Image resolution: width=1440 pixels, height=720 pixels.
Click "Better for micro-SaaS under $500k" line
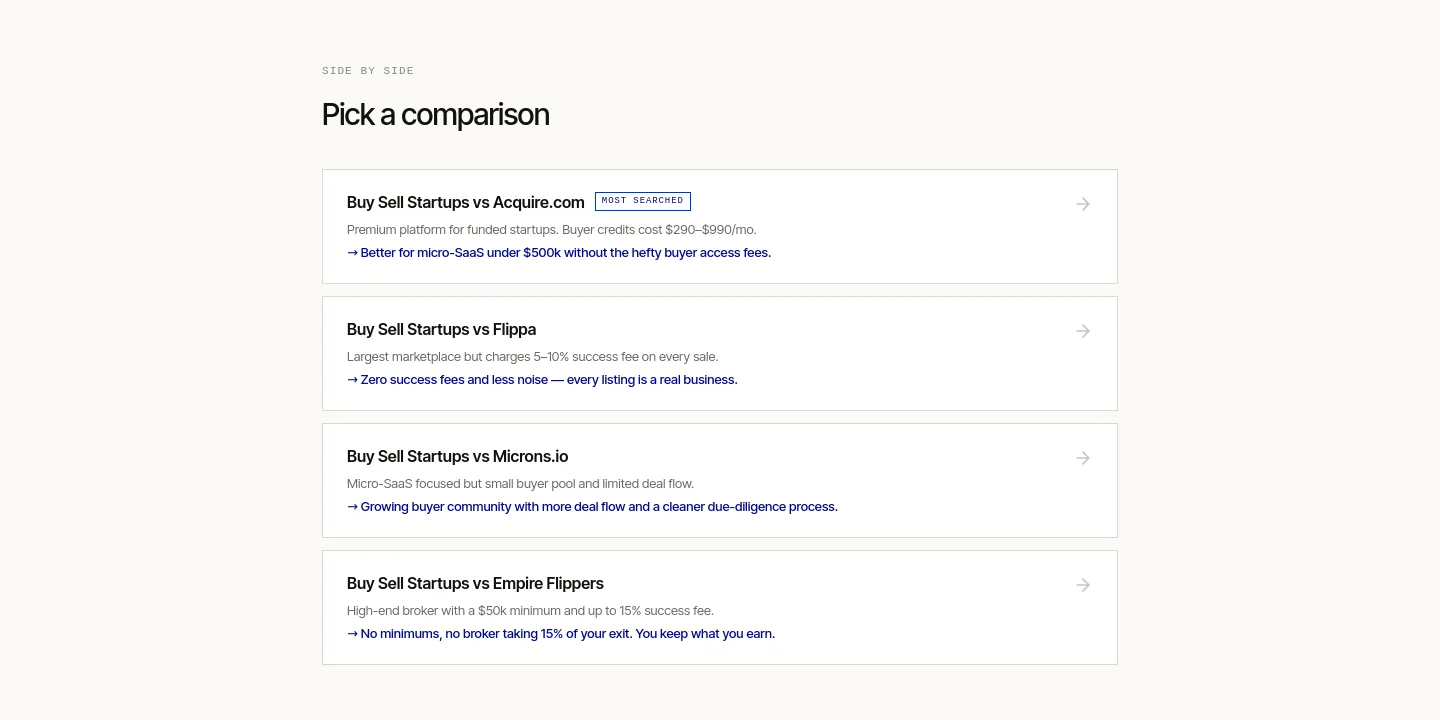[x=559, y=253]
